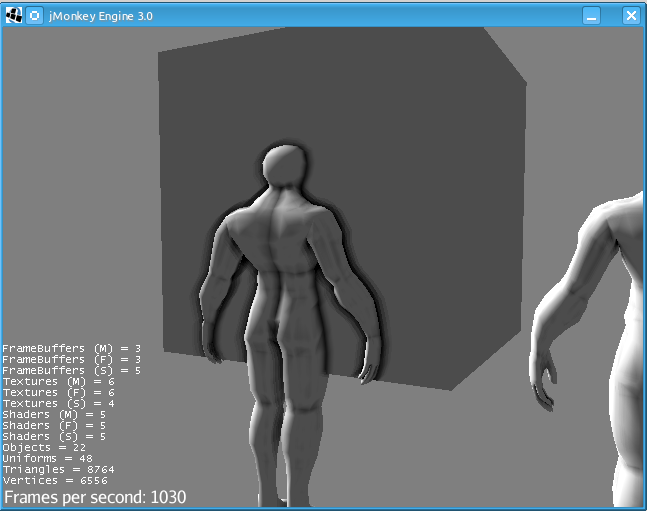Minimize the jMonkey Engine 3.0 window
Screen dimensions: 647x511
[591, 16]
